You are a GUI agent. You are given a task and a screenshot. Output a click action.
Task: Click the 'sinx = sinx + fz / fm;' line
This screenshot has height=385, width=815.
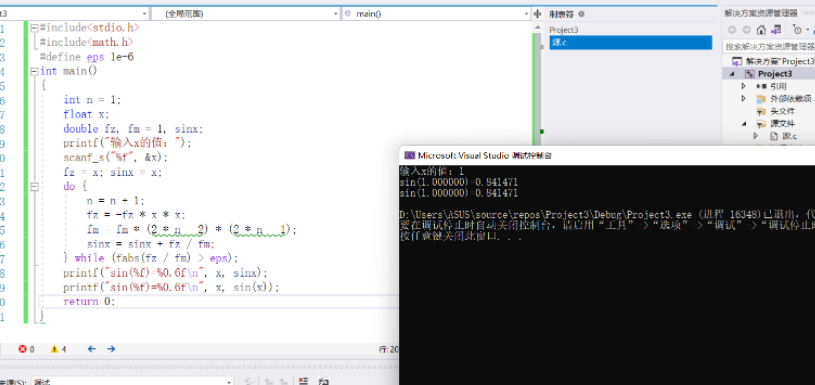tap(151, 244)
